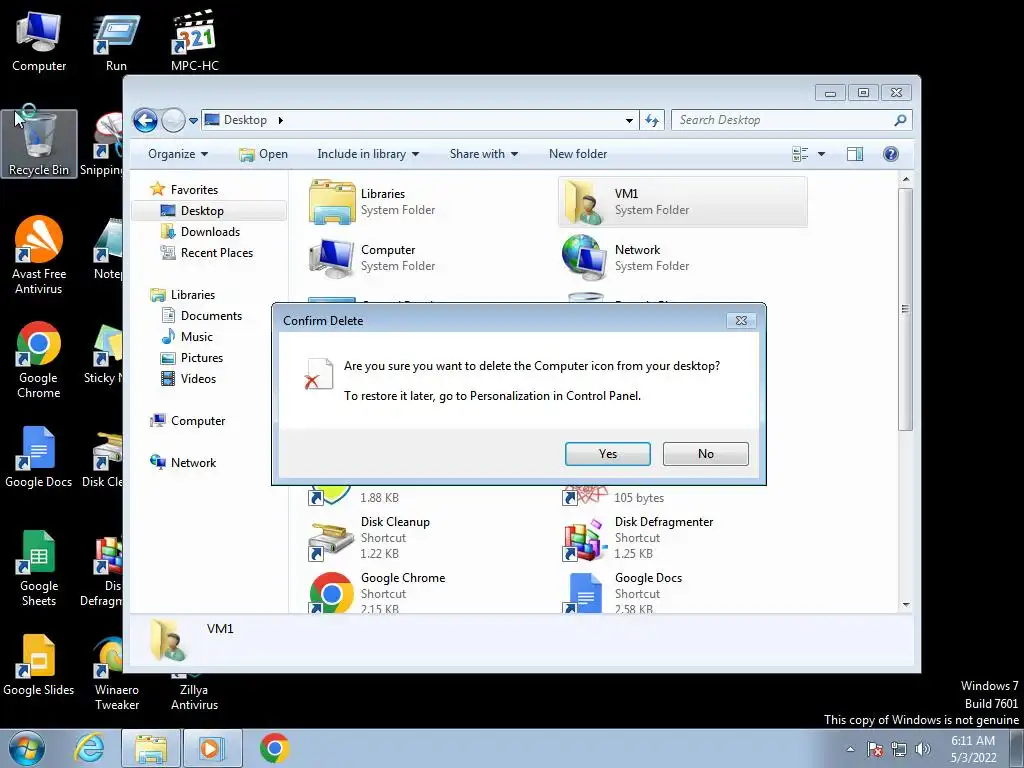The width and height of the screenshot is (1024, 768).
Task: Change view with the view icon
Action: pos(800,154)
